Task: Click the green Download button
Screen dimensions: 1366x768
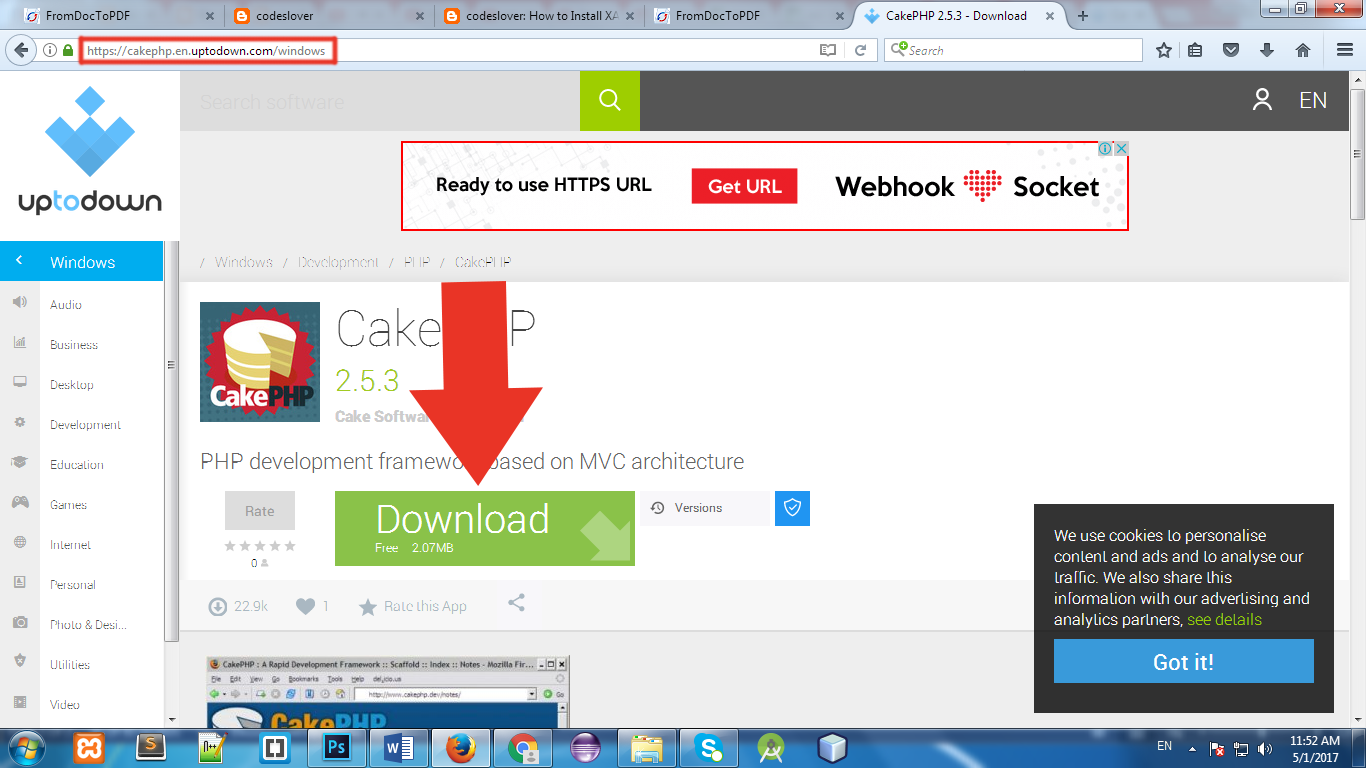Action: coord(484,528)
